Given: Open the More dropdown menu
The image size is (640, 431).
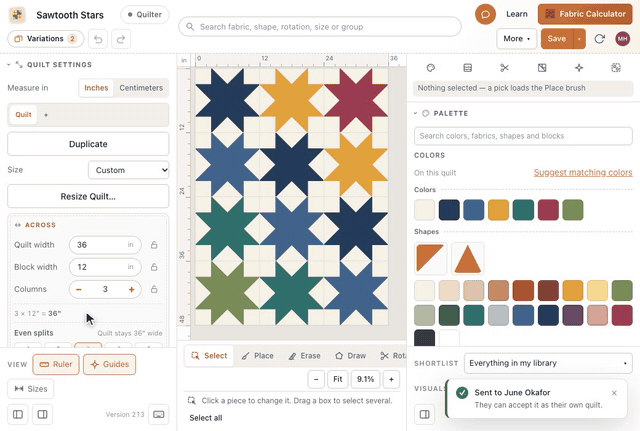Looking at the screenshot, I should point(516,39).
